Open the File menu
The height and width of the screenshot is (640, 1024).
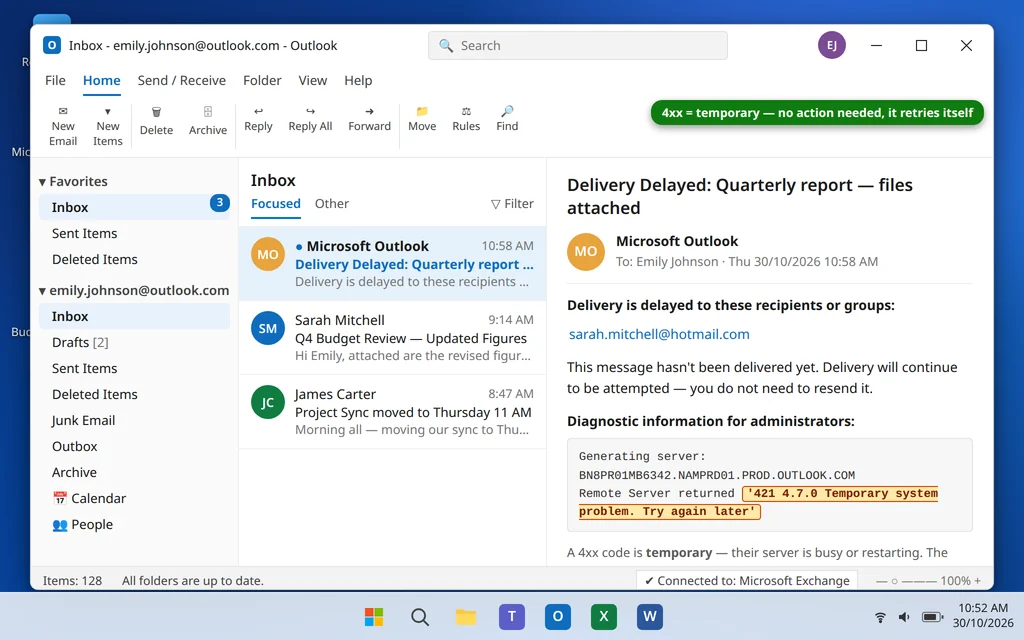(x=55, y=80)
